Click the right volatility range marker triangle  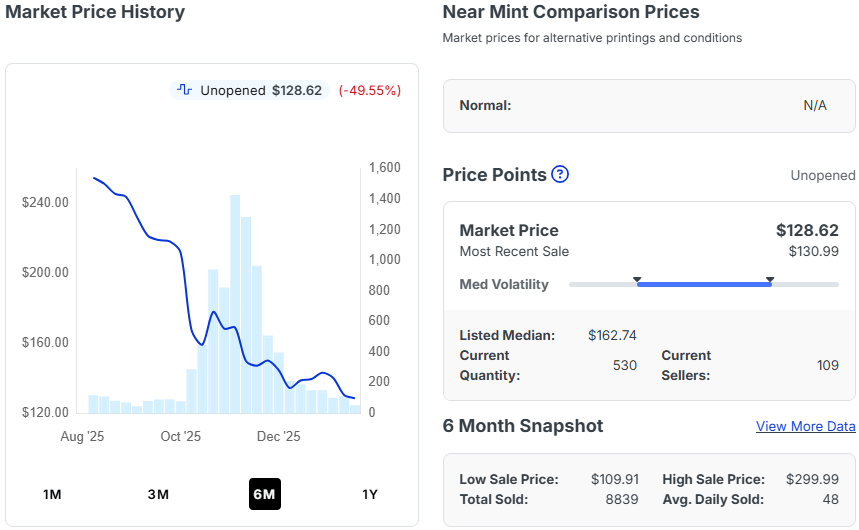(770, 279)
